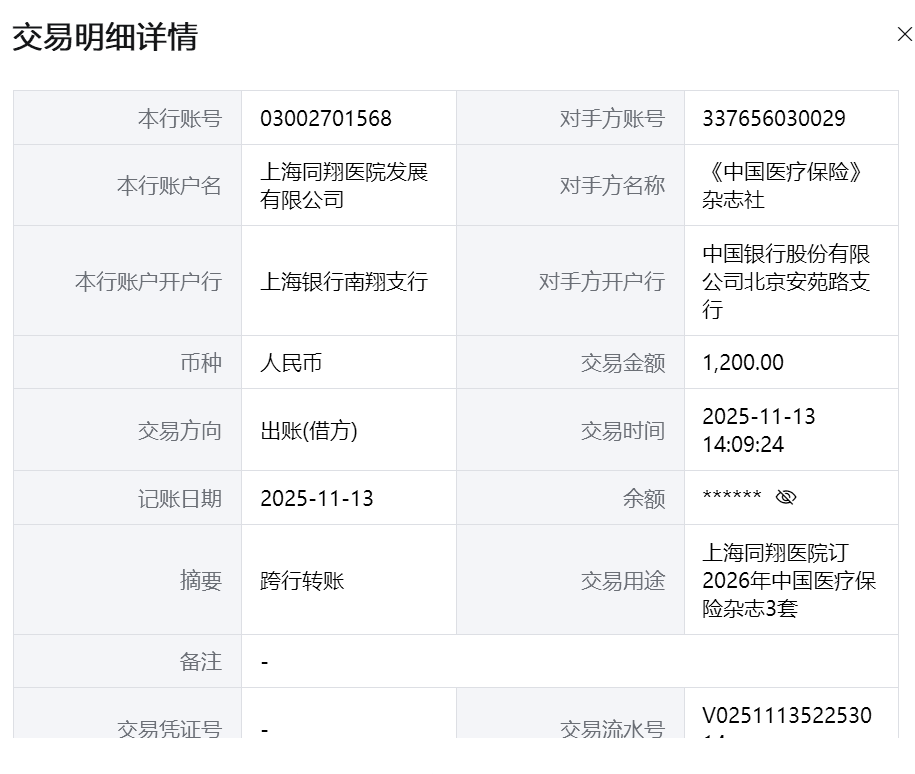Click the 交易明细详情 dialog title

pos(105,37)
